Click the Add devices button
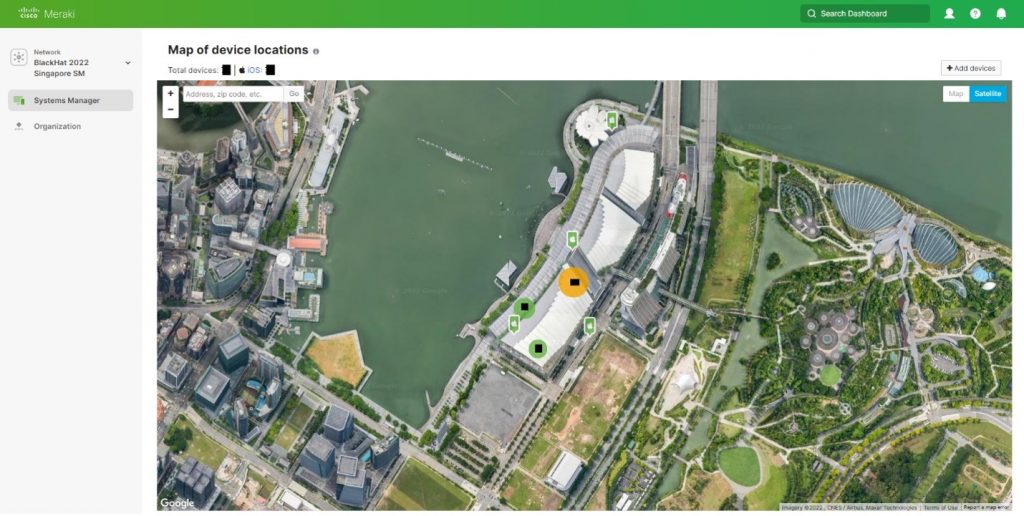 coord(970,68)
